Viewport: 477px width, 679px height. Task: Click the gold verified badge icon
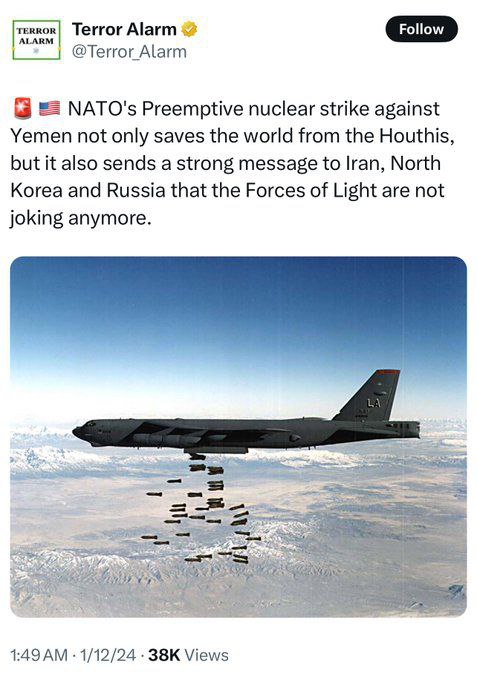[x=189, y=29]
